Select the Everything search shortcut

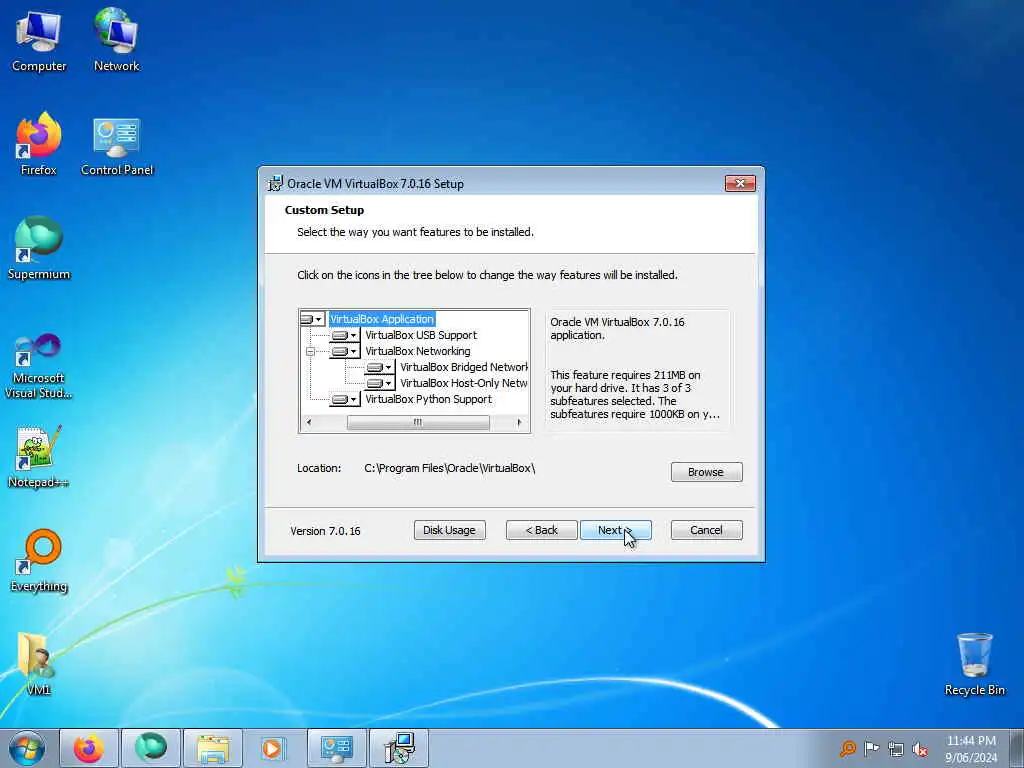pos(39,561)
